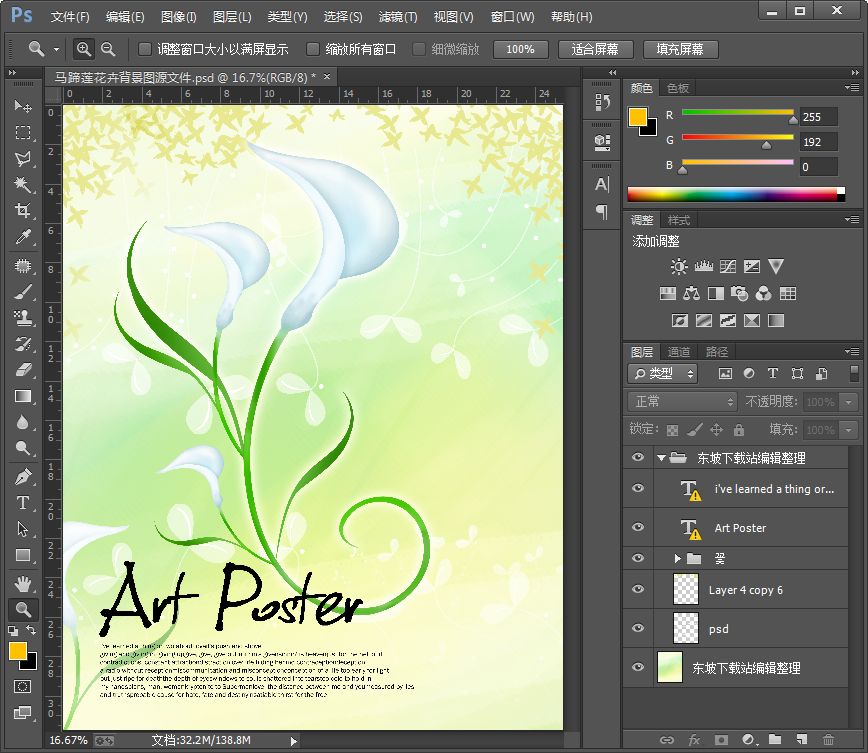The width and height of the screenshot is (868, 753).
Task: Click the 适合屏幕 button
Action: (595, 49)
